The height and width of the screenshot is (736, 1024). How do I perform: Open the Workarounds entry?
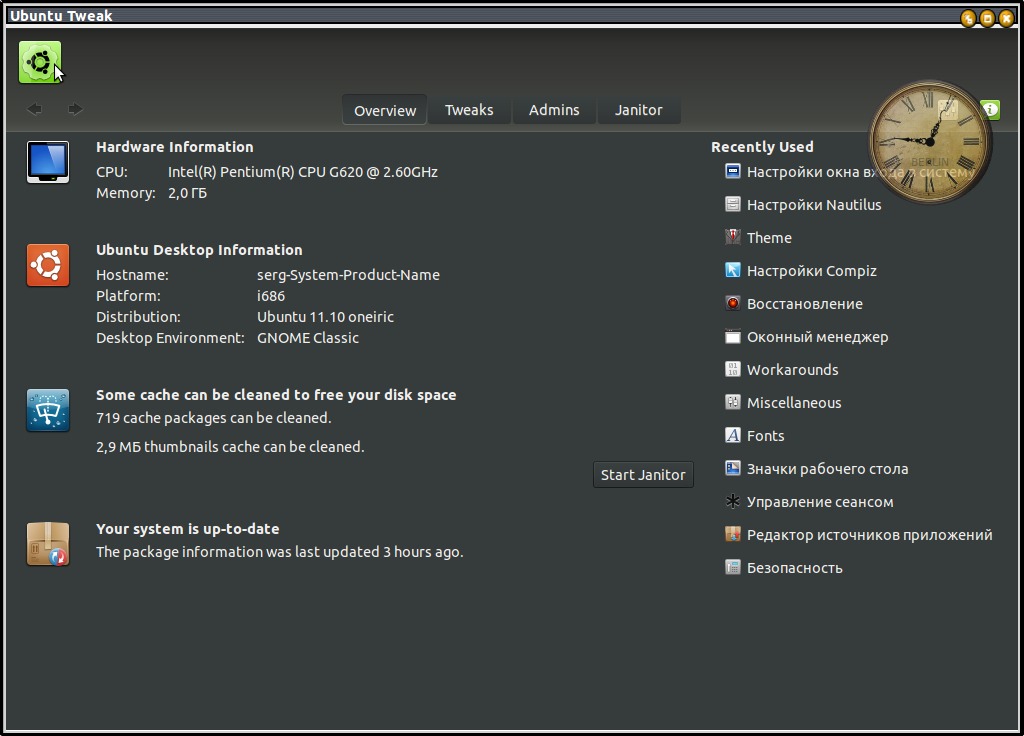[793, 370]
